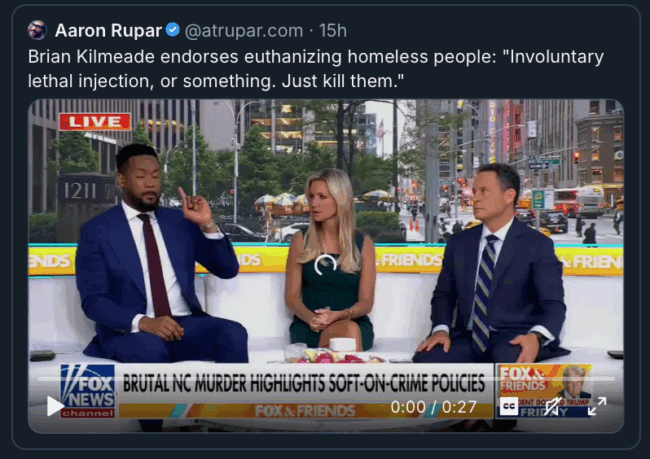Click the red LIVE badge in the video

[x=95, y=122]
